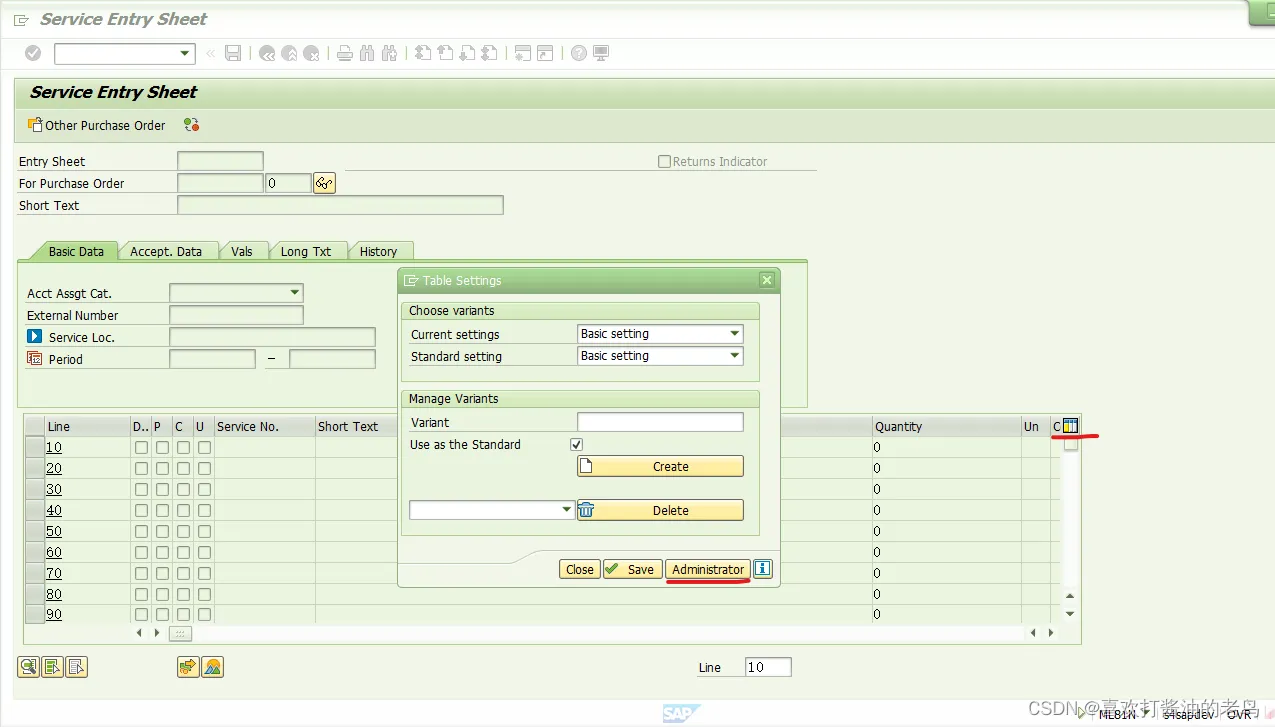Click the magnifier detail icon below table
This screenshot has width=1275, height=727.
tap(28, 667)
